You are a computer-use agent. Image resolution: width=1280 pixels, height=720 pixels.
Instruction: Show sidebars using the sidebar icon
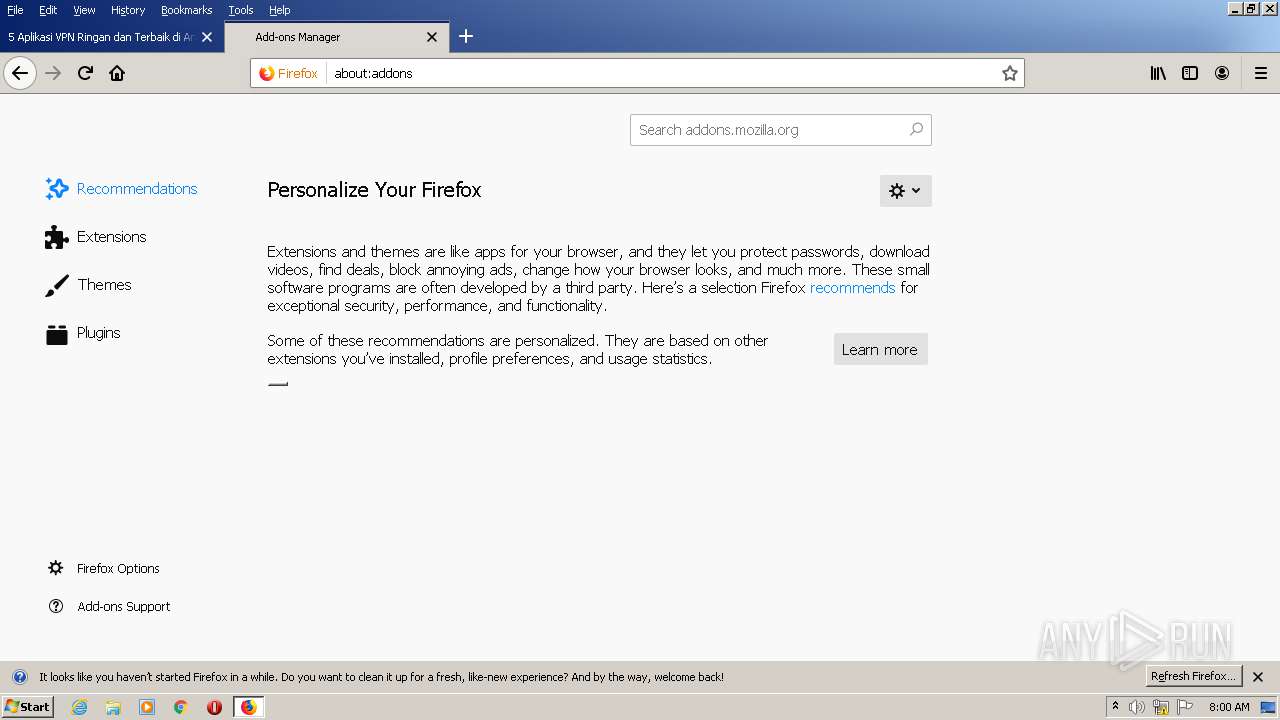[1190, 73]
